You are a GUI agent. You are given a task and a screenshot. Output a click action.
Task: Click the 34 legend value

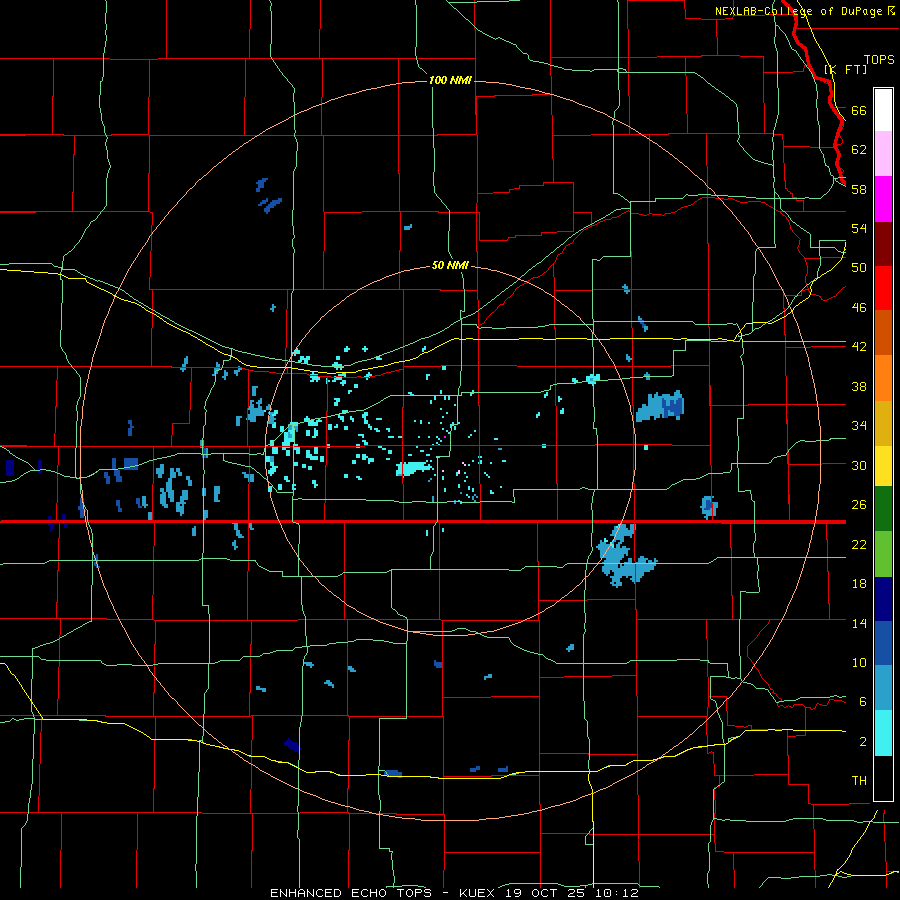point(859,425)
